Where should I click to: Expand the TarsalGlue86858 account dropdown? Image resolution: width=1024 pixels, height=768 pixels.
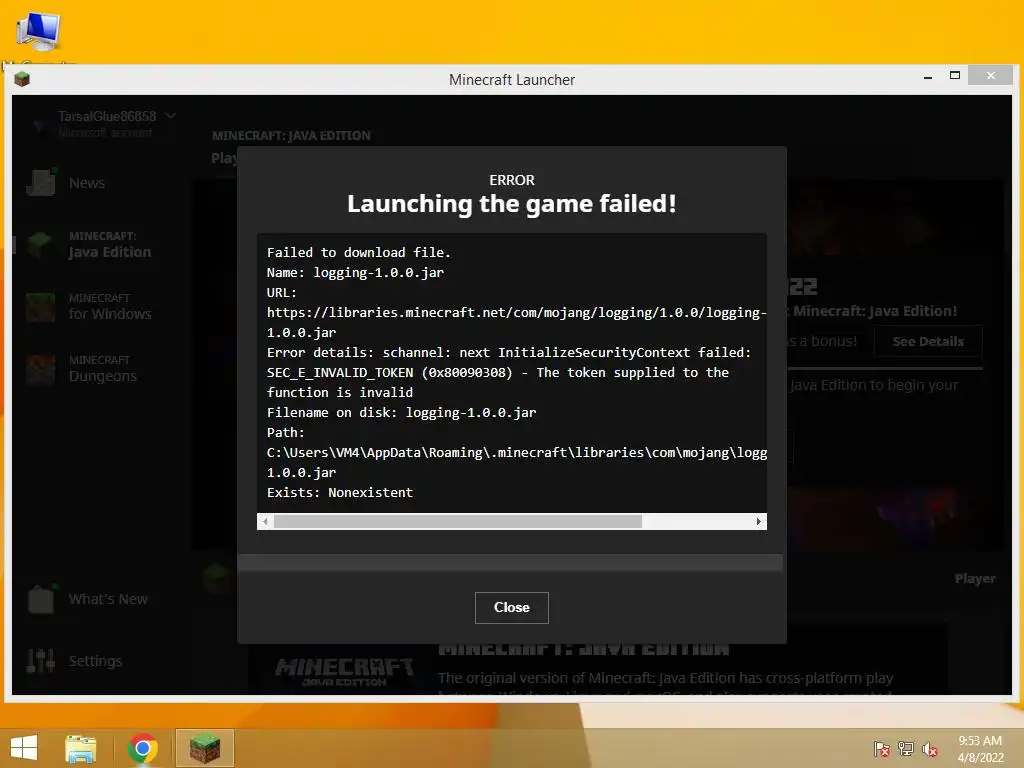tap(170, 116)
